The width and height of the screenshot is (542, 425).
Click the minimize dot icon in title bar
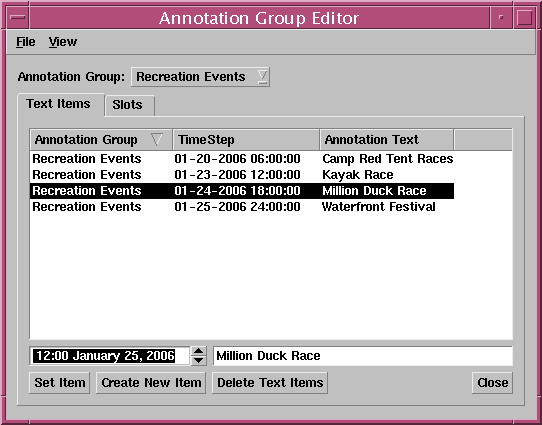coord(501,17)
